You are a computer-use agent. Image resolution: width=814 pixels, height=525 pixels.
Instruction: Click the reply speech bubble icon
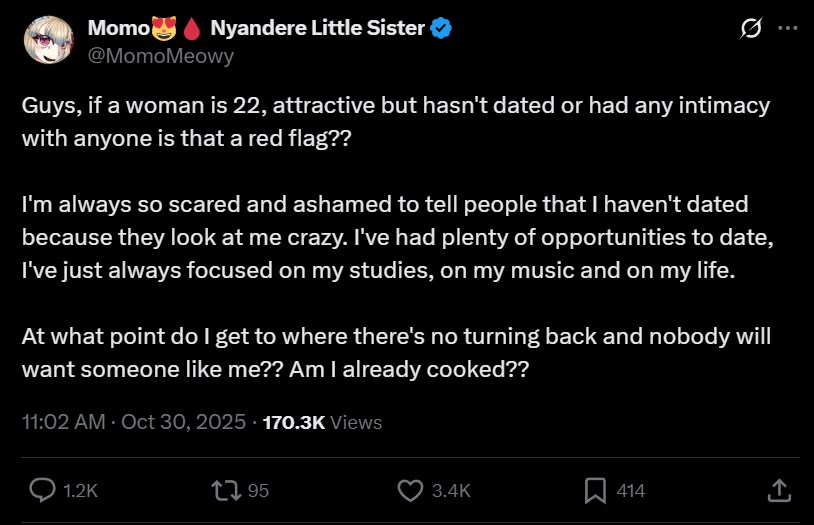click(42, 490)
